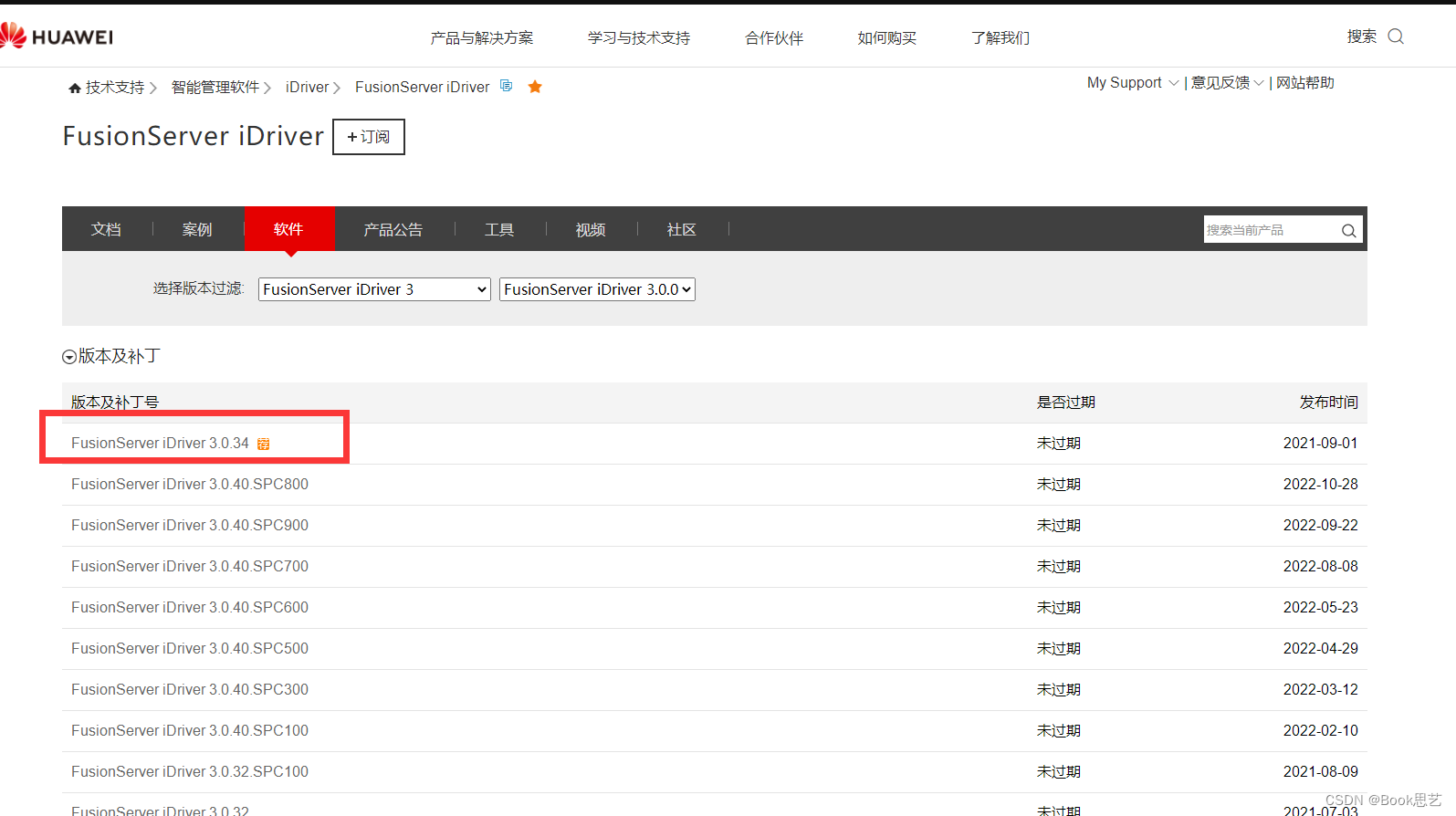The image size is (1456, 816).
Task: Collapse the 版本及补丁 section
Action: pyautogui.click(x=68, y=357)
